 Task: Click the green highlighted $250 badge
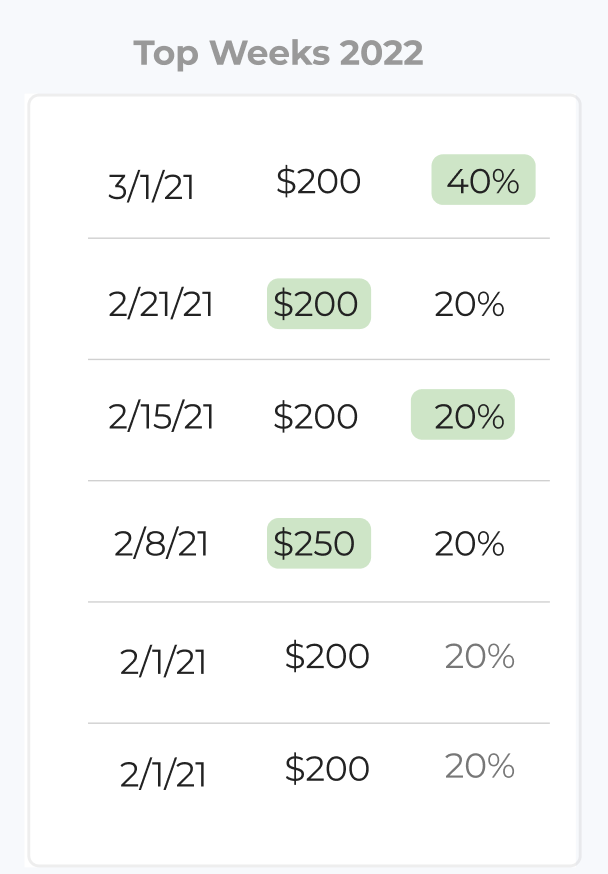tap(318, 543)
